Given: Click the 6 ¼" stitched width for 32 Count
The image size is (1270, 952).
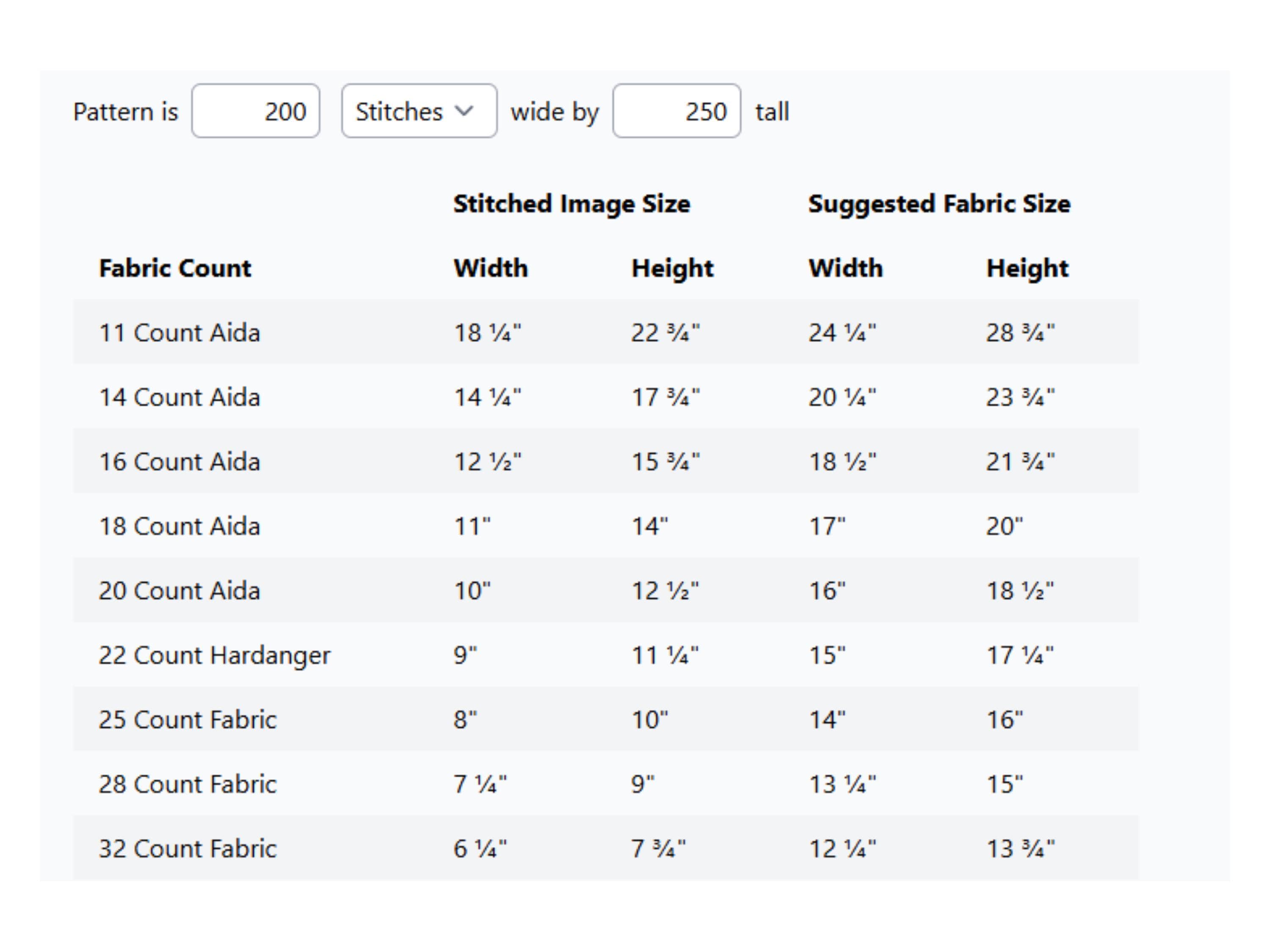Looking at the screenshot, I should 480,849.
